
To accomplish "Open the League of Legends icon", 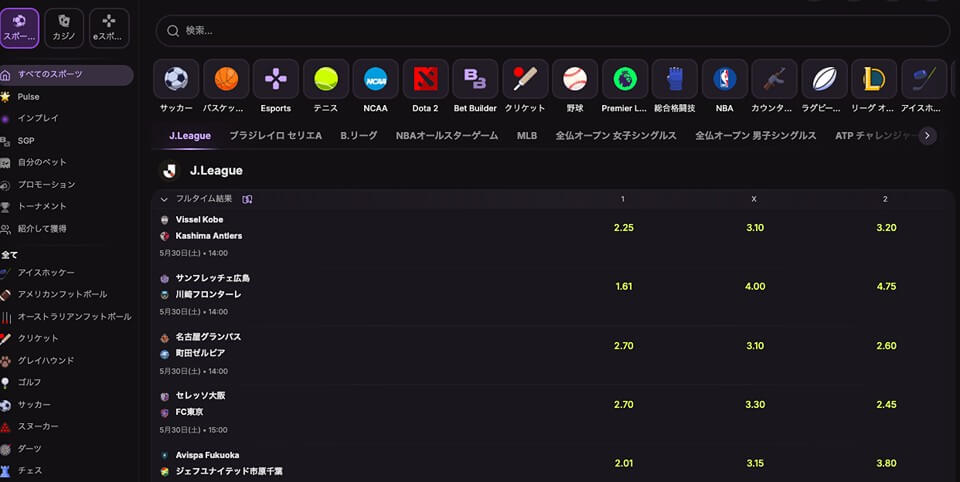I will point(874,79).
